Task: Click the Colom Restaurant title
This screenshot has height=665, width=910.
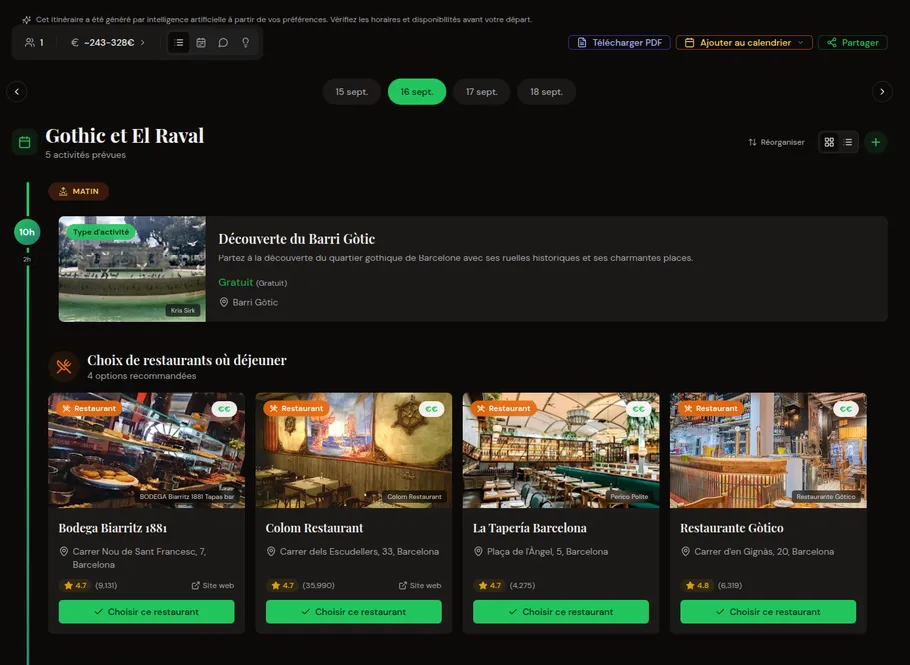Action: (315, 528)
